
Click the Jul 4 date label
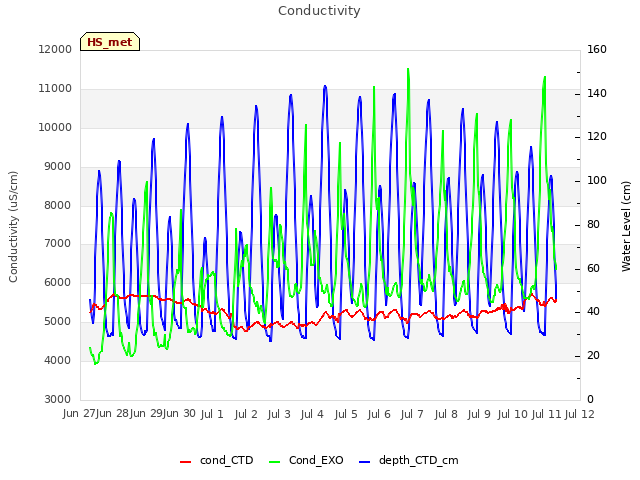pos(312,414)
